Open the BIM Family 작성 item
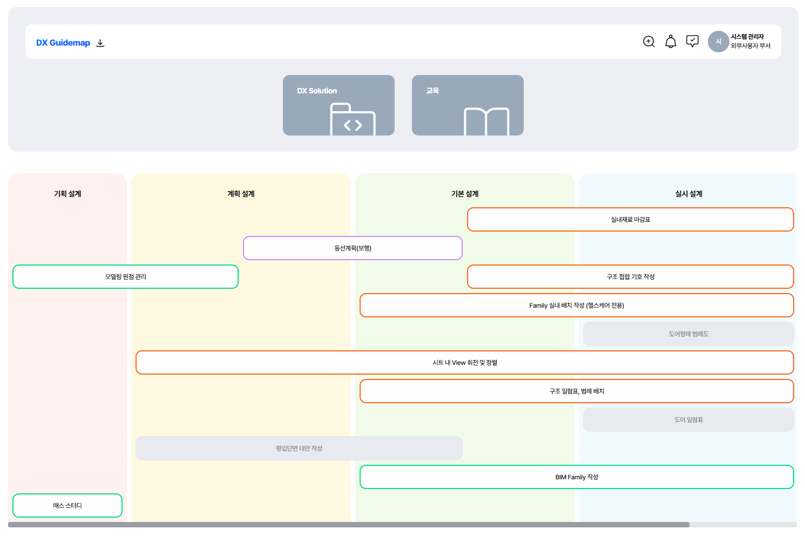Image resolution: width=805 pixels, height=536 pixels. click(576, 477)
